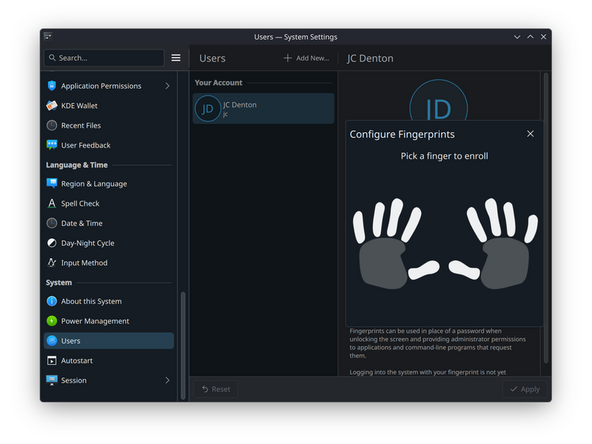Viewport: 592px width, 444px height.
Task: Click the Input Method icon
Action: (52, 262)
